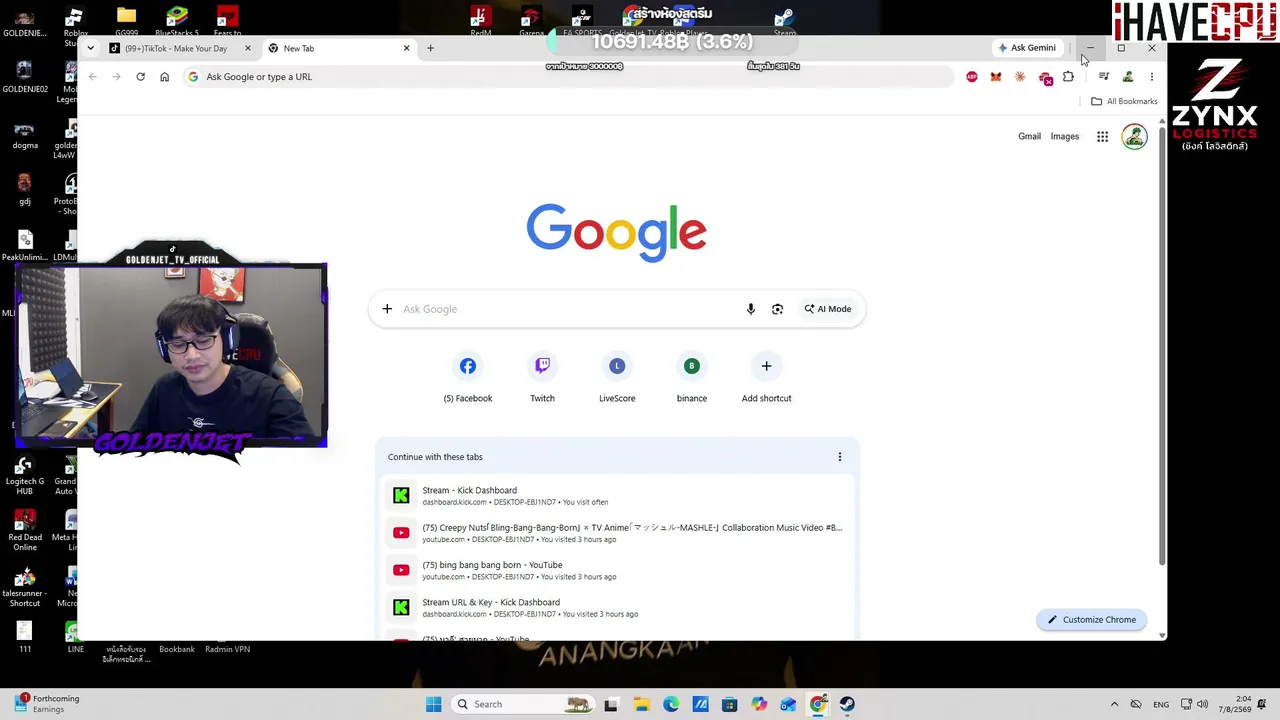Open the media controls toolbar icon

tap(1103, 77)
